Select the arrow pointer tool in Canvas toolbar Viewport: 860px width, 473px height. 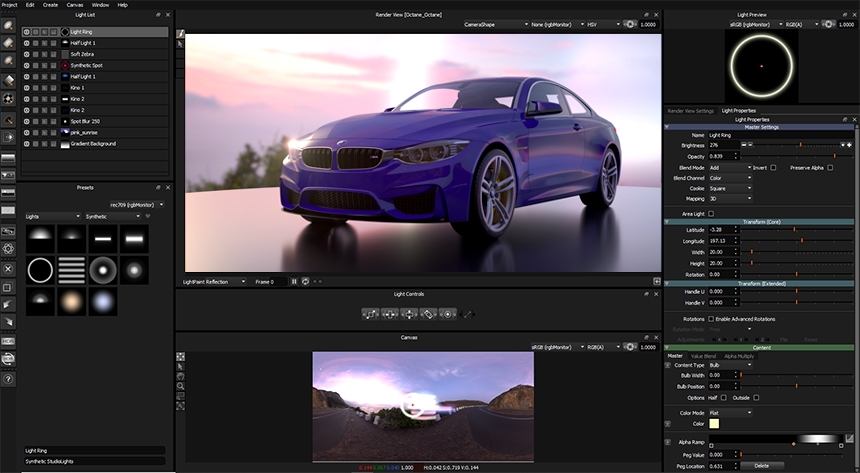click(x=180, y=367)
